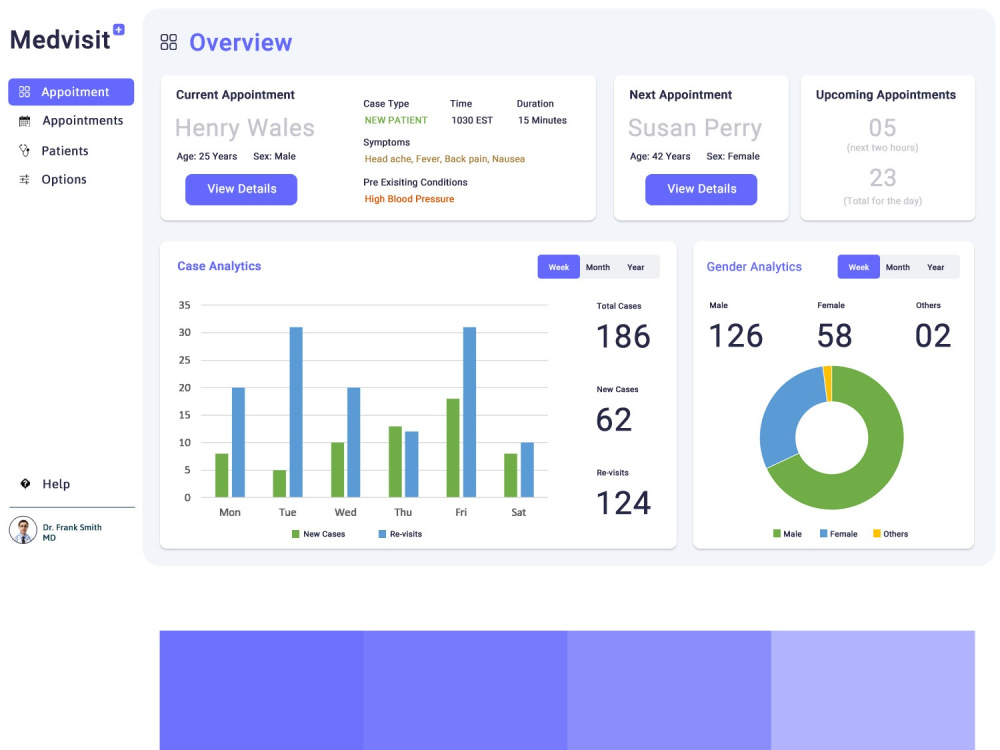Switch Case Analytics to Year
The height and width of the screenshot is (750, 1000).
point(635,267)
